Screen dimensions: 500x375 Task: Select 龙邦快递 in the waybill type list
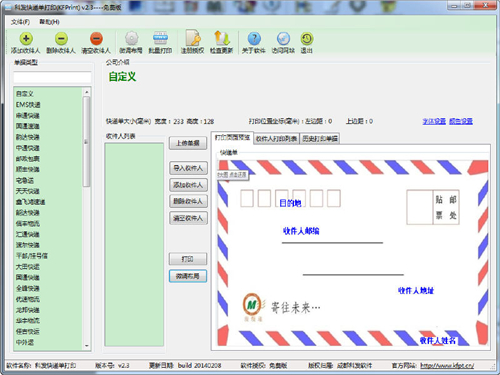[28, 310]
